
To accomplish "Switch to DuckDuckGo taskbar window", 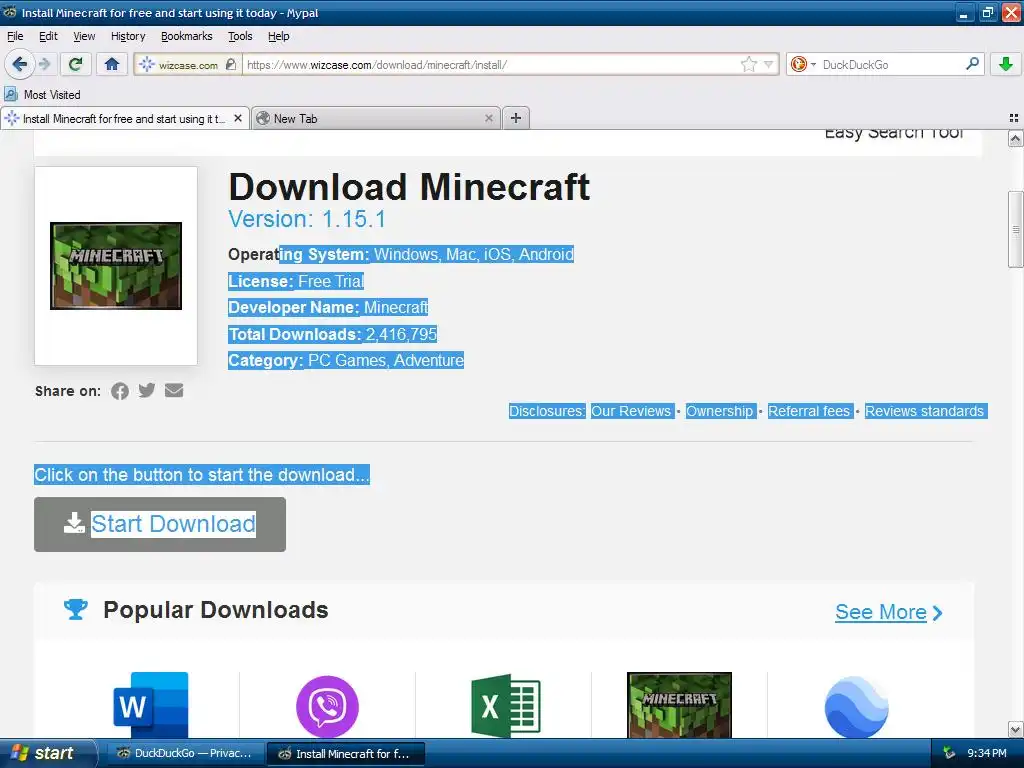I will pyautogui.click(x=184, y=753).
